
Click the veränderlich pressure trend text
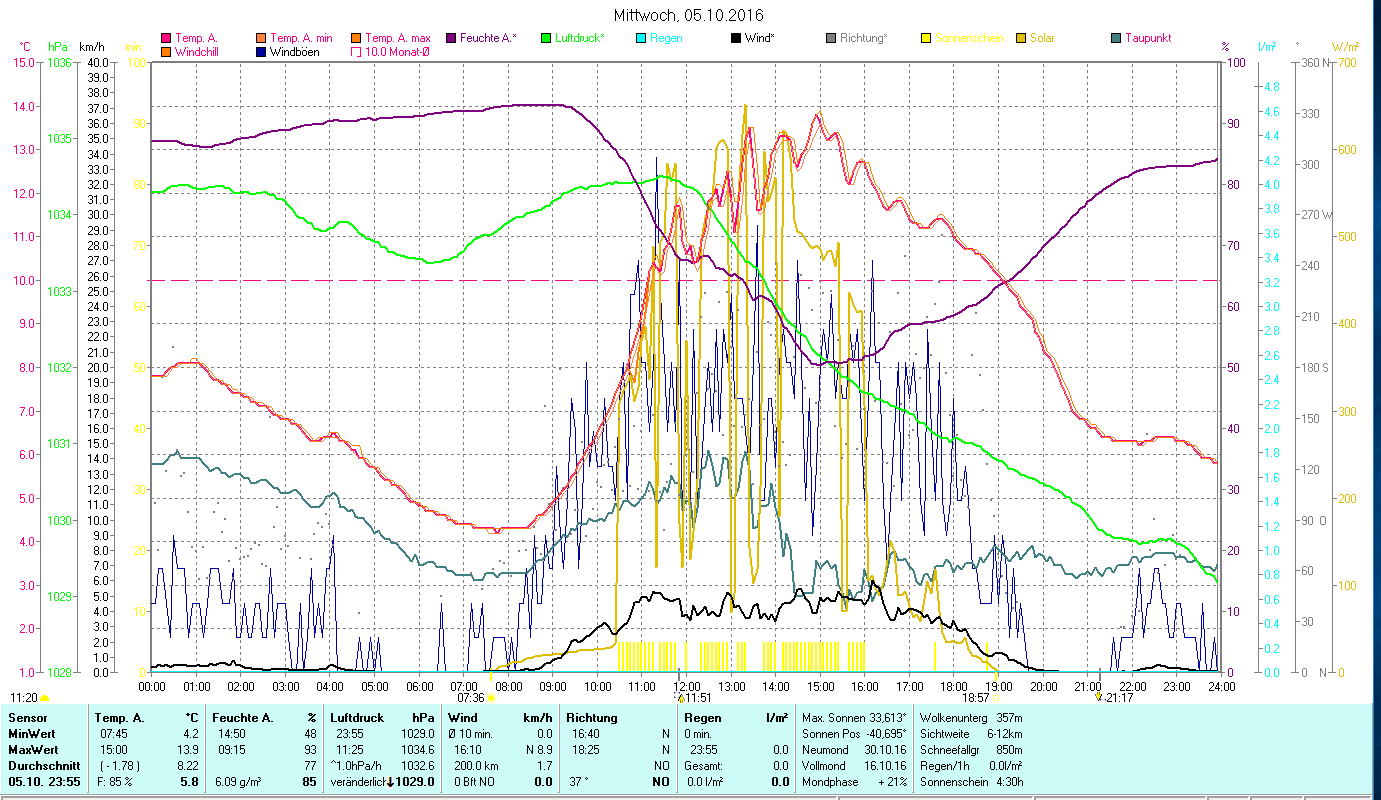coord(357,781)
